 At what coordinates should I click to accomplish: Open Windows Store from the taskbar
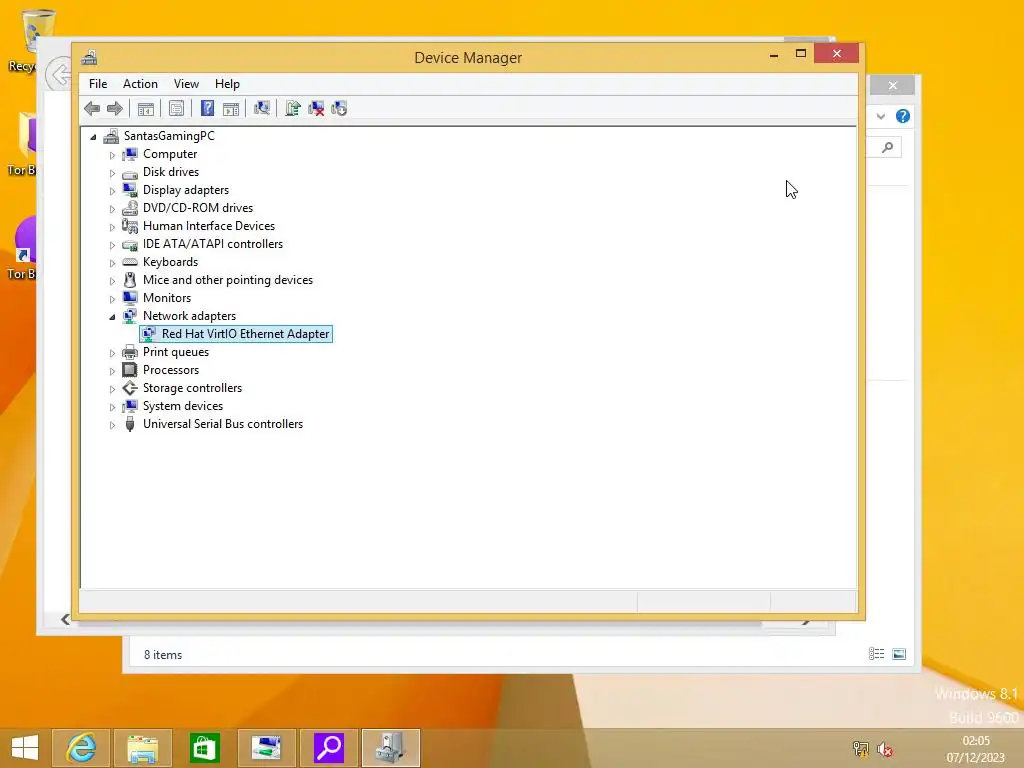204,748
